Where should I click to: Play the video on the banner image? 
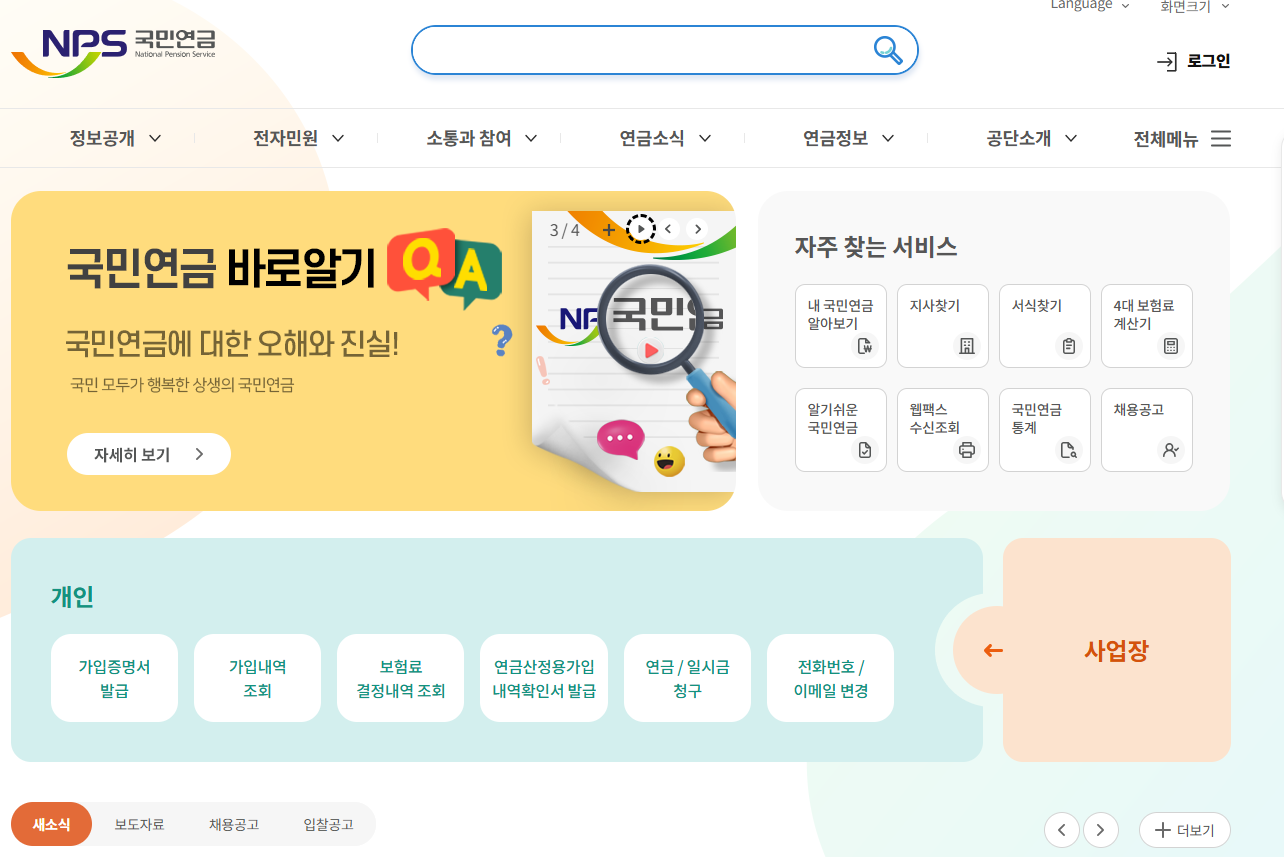[x=650, y=350]
